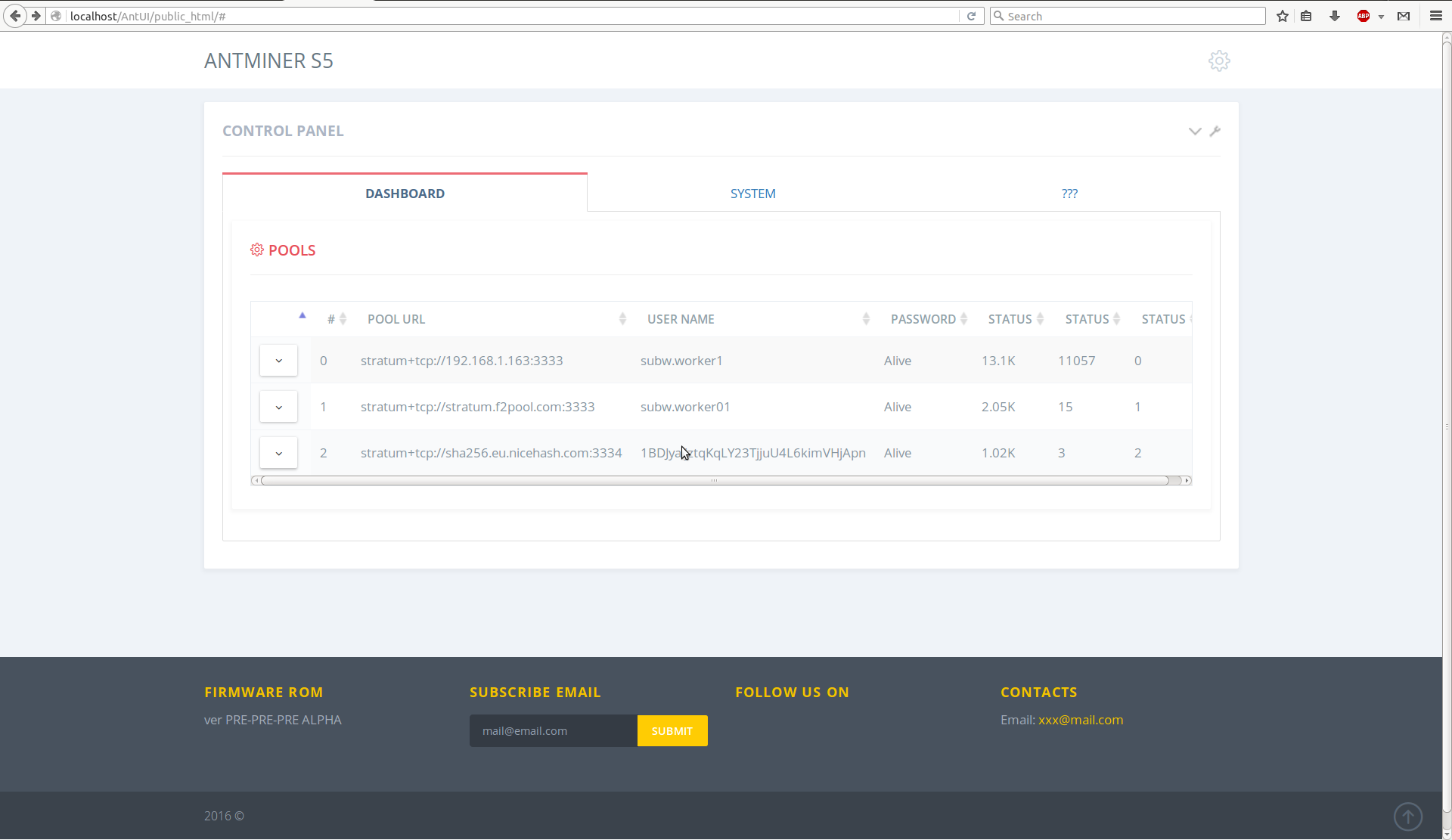This screenshot has height=840, width=1452.
Task: Open the settings gear in the page header
Action: point(1219,61)
